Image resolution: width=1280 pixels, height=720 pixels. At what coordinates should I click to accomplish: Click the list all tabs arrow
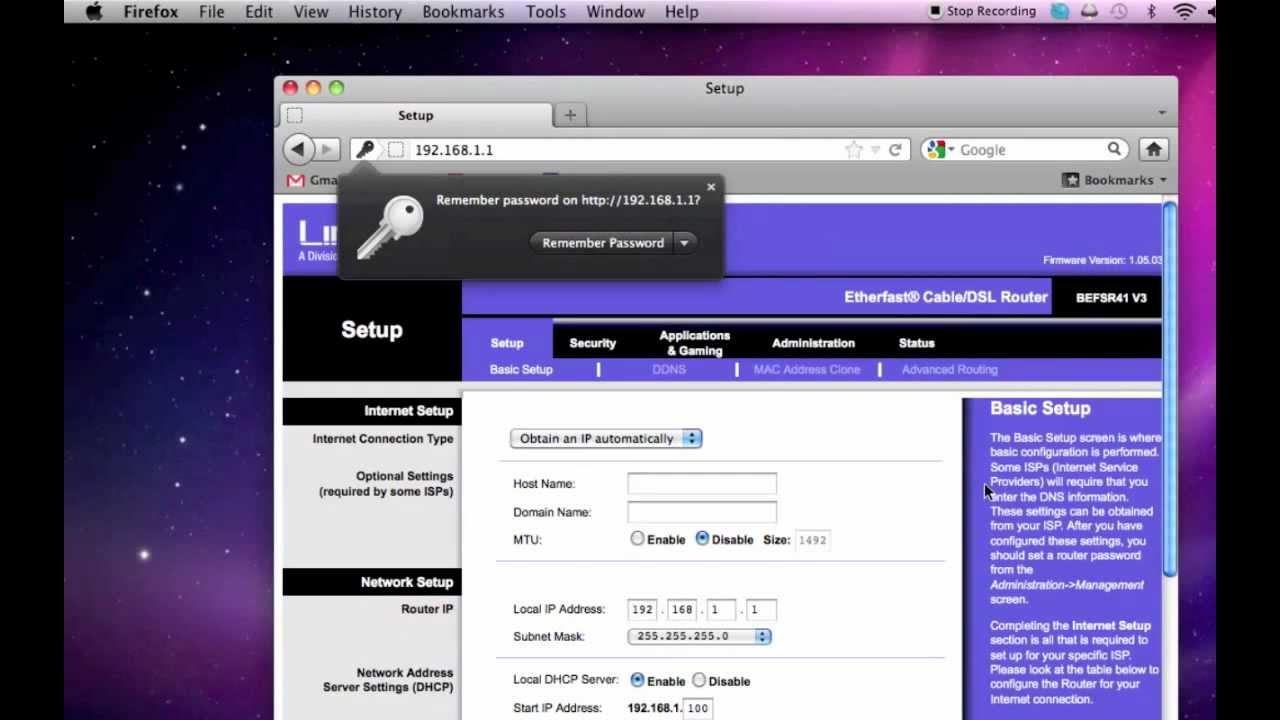1162,113
